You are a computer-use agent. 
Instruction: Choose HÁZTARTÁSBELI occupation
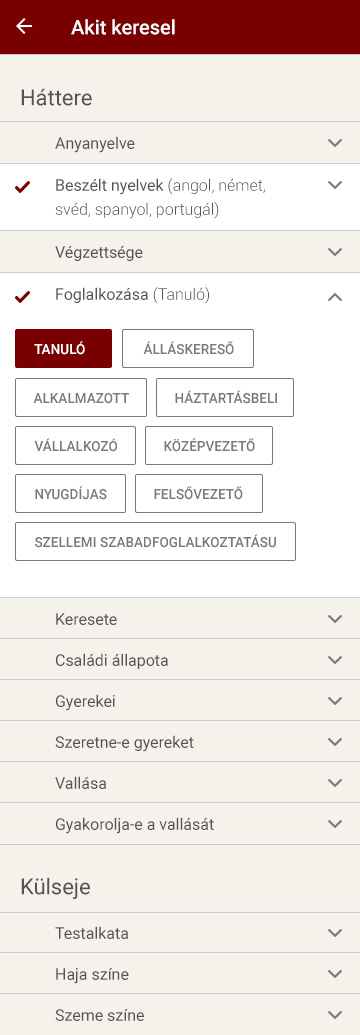[225, 397]
